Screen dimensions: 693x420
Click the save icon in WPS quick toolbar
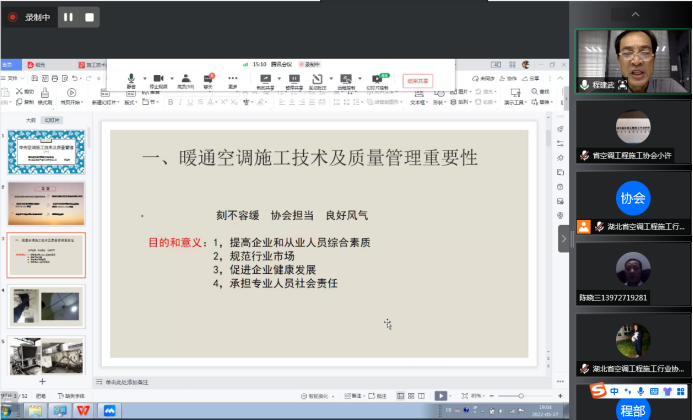point(34,78)
